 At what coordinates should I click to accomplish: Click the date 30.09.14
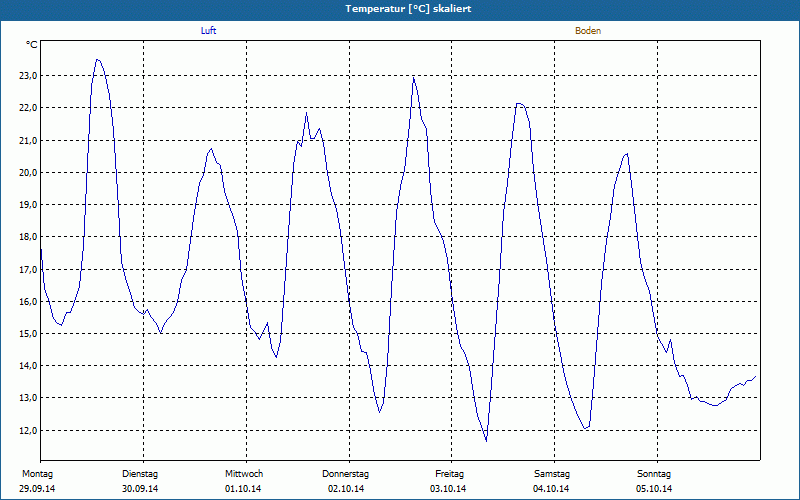coord(140,489)
